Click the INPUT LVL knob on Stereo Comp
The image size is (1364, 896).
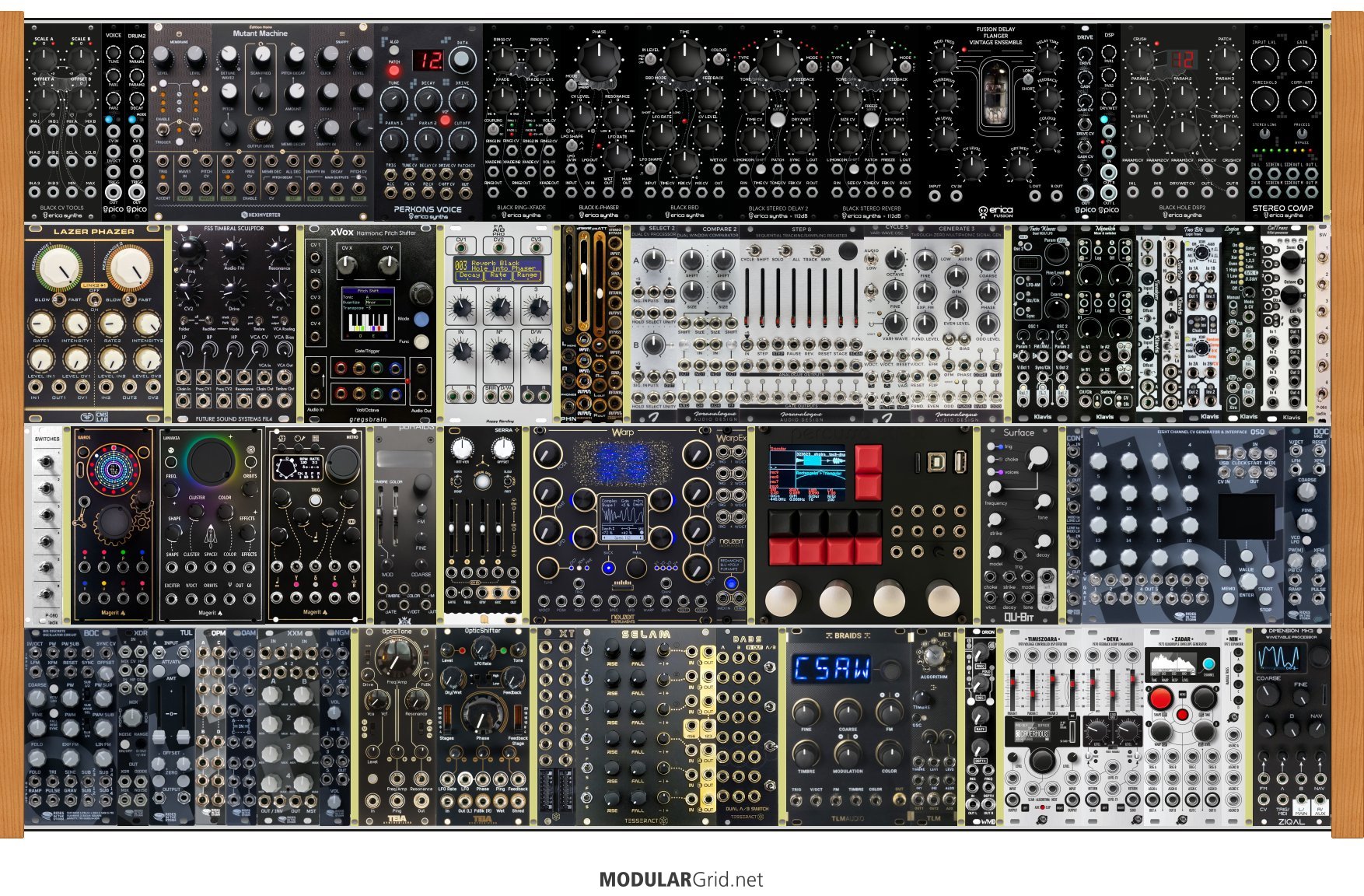tap(1265, 59)
